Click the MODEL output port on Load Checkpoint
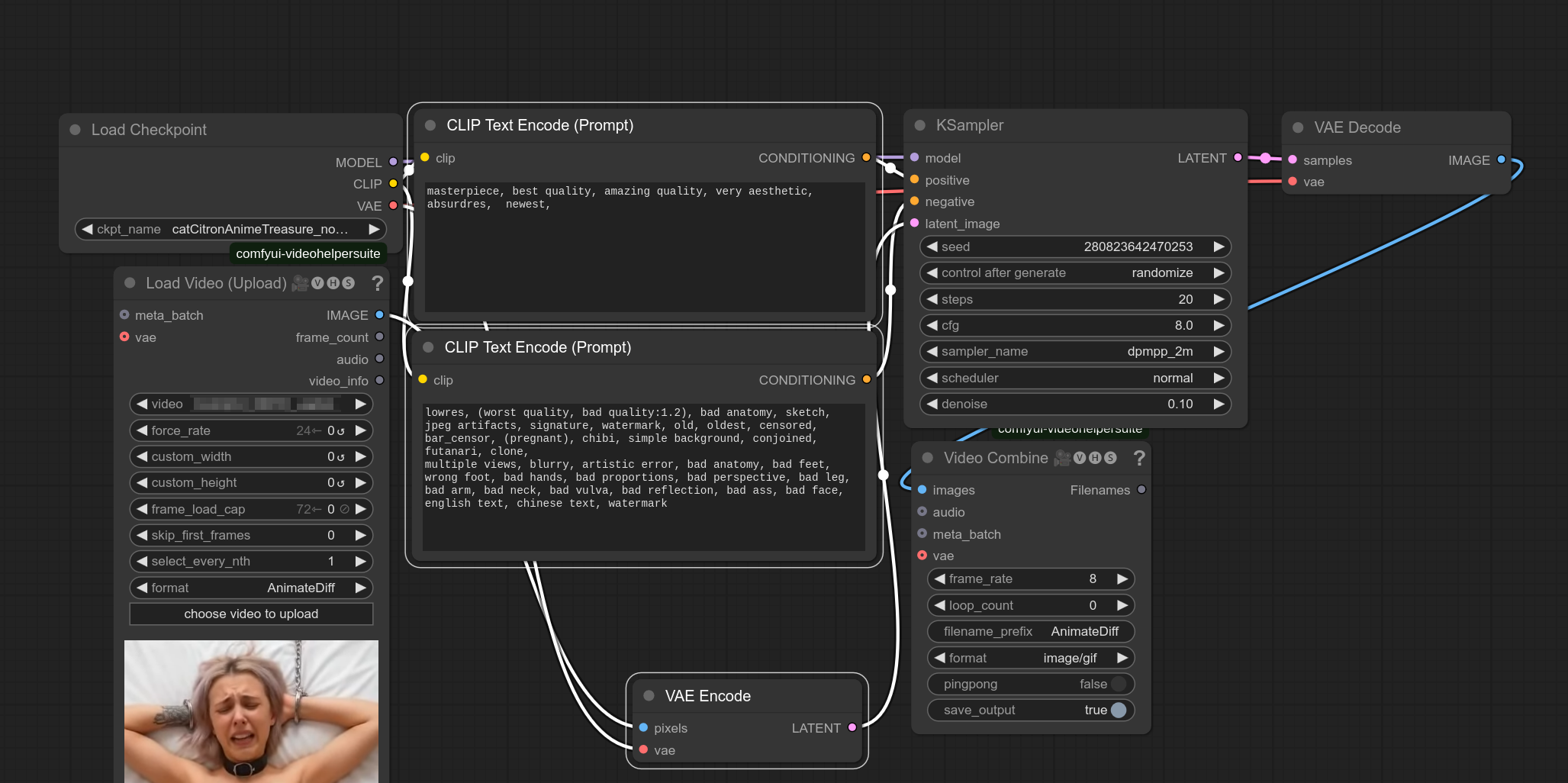The image size is (1568, 783). click(393, 162)
